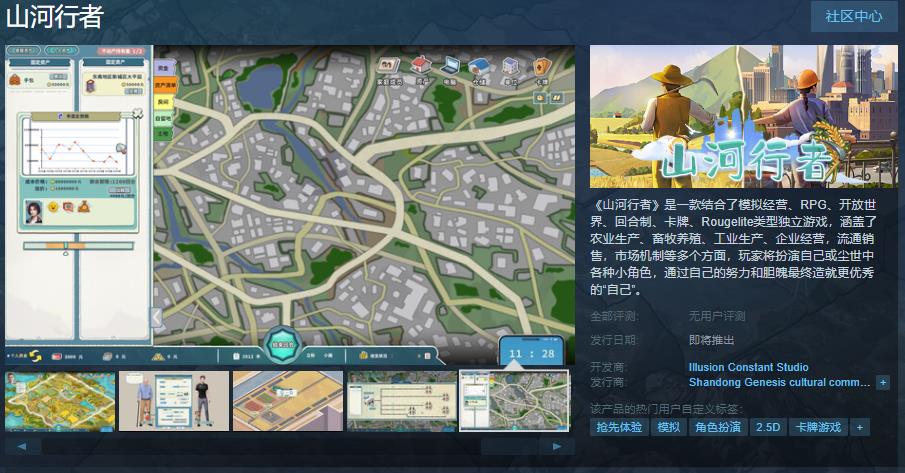
Task: Collapse the left panel with arrow handle
Action: point(157,317)
